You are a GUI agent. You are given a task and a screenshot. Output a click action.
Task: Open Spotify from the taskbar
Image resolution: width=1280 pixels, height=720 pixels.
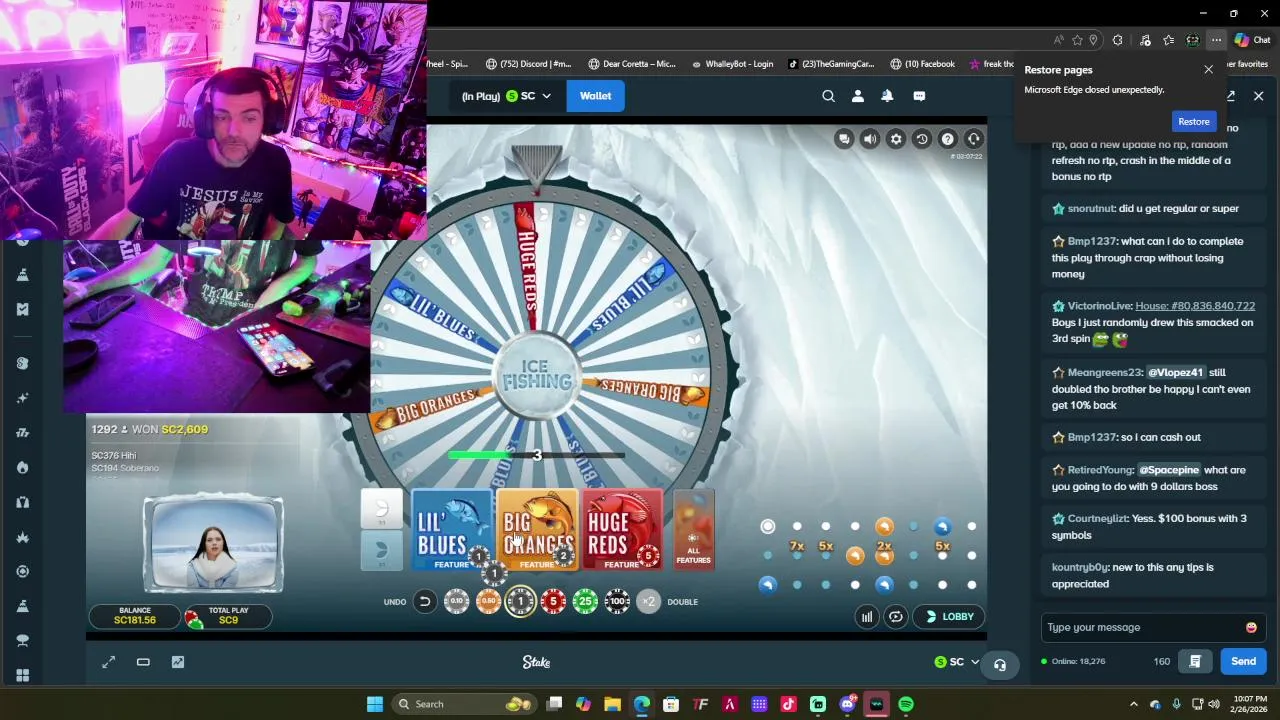click(906, 704)
